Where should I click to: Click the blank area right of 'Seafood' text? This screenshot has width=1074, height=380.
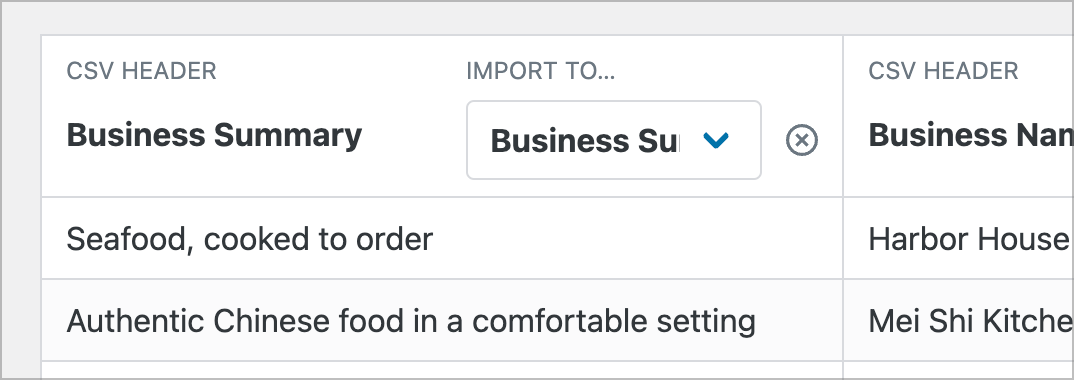637,239
